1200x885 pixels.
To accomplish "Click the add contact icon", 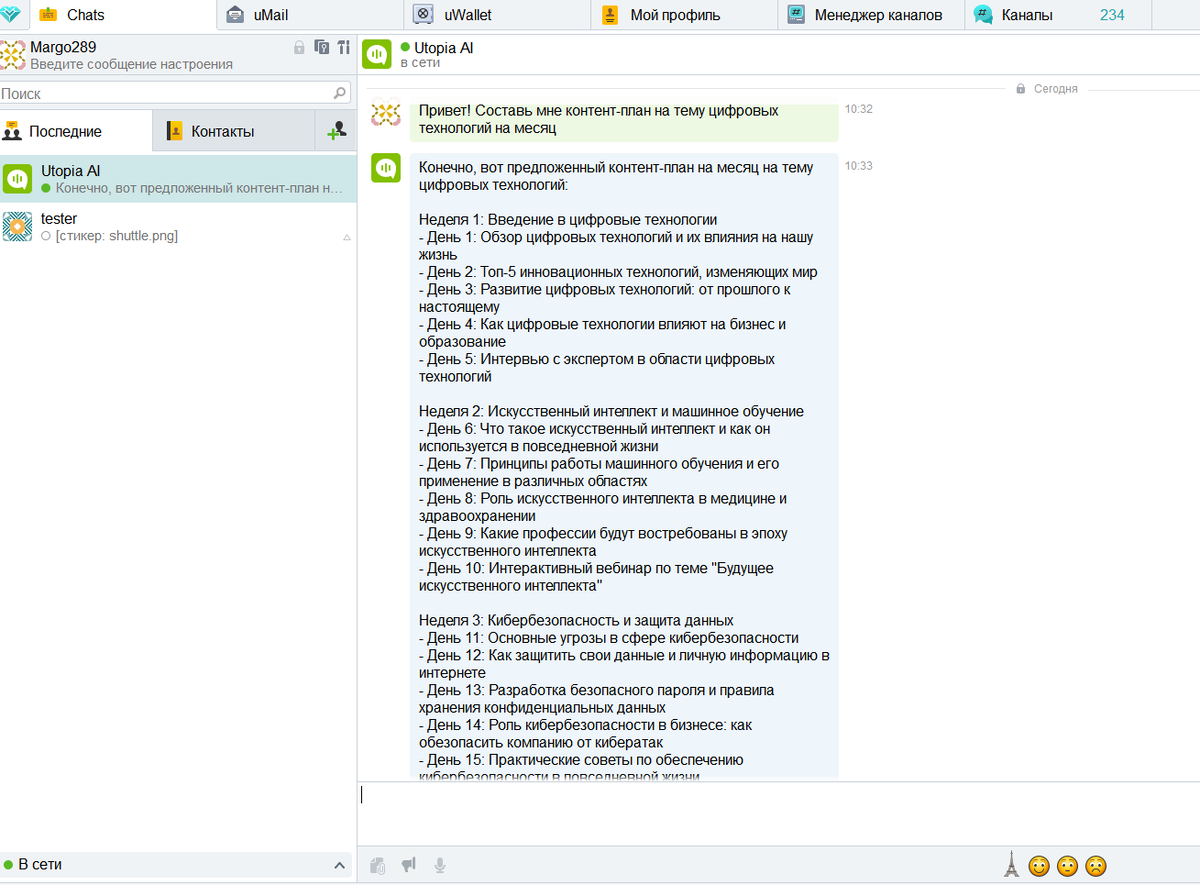I will click(x=336, y=131).
